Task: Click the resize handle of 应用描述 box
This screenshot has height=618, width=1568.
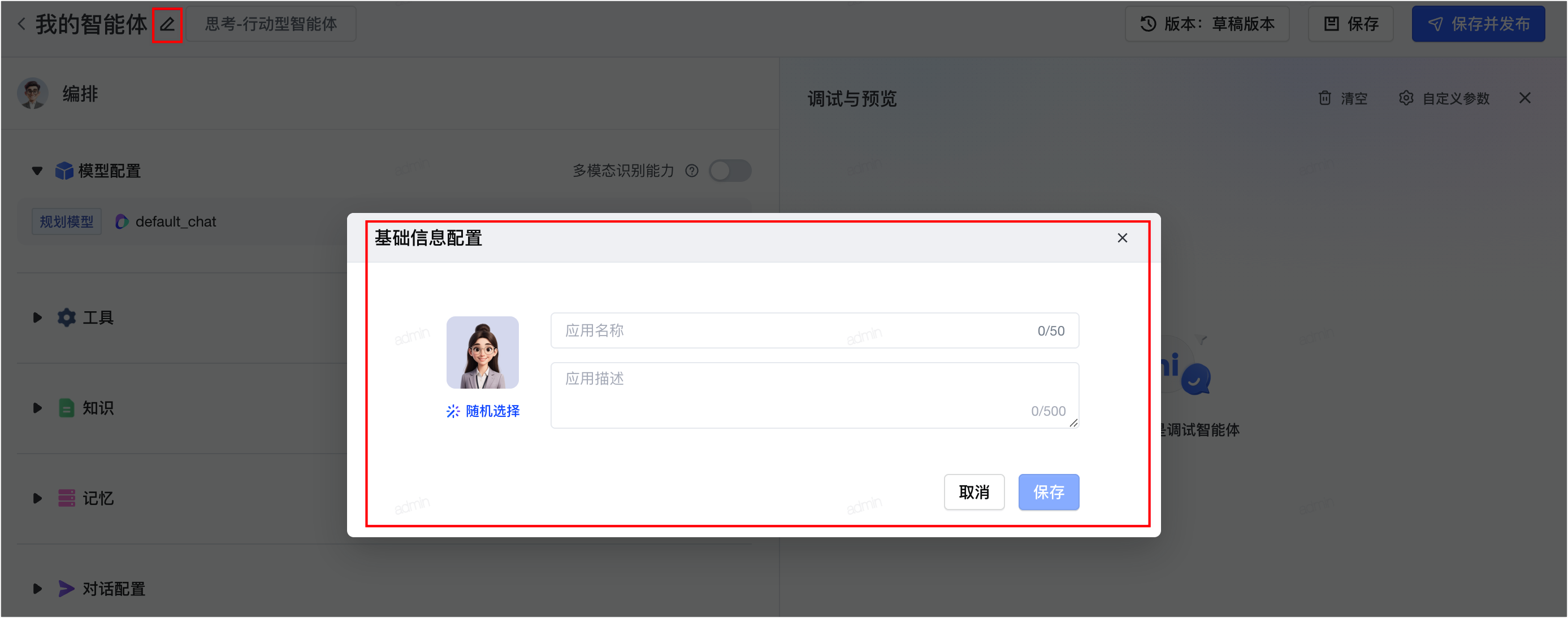Action: [1073, 423]
